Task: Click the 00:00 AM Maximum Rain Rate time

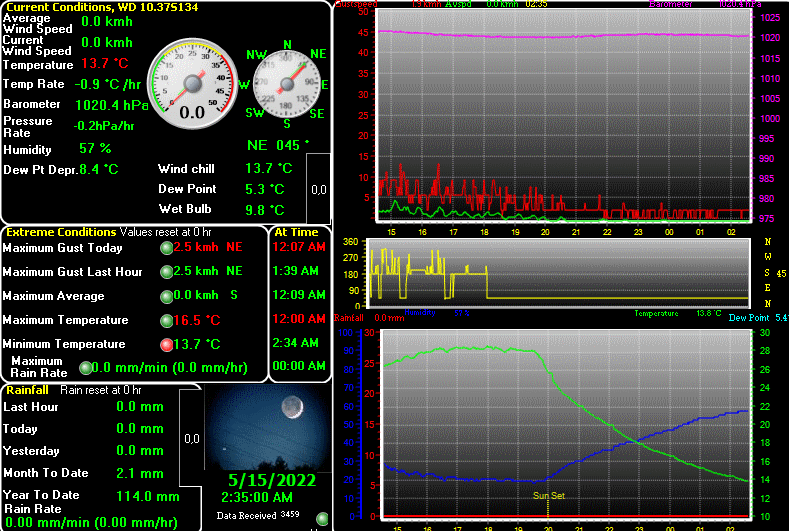Action: 299,366
